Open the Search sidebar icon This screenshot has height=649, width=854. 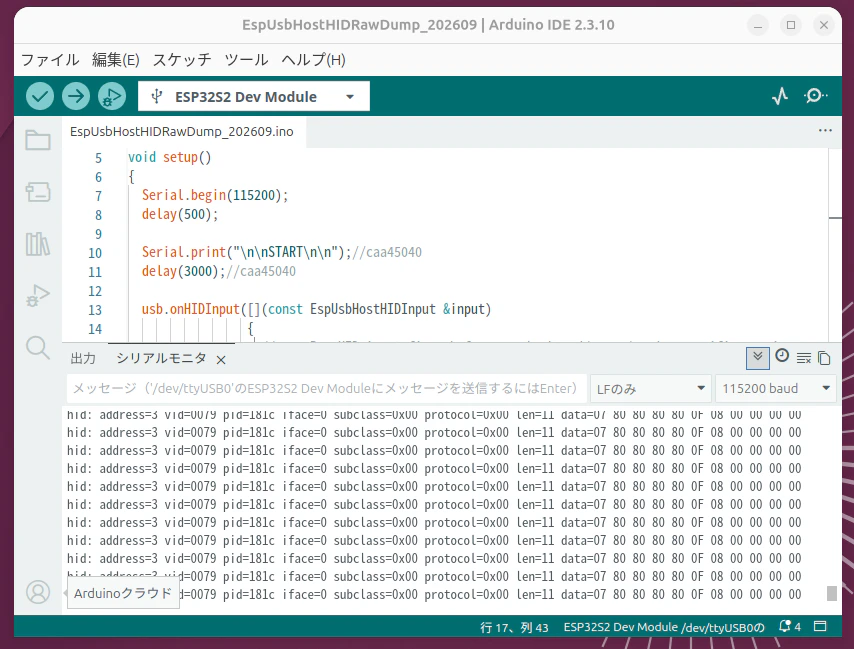coord(38,347)
